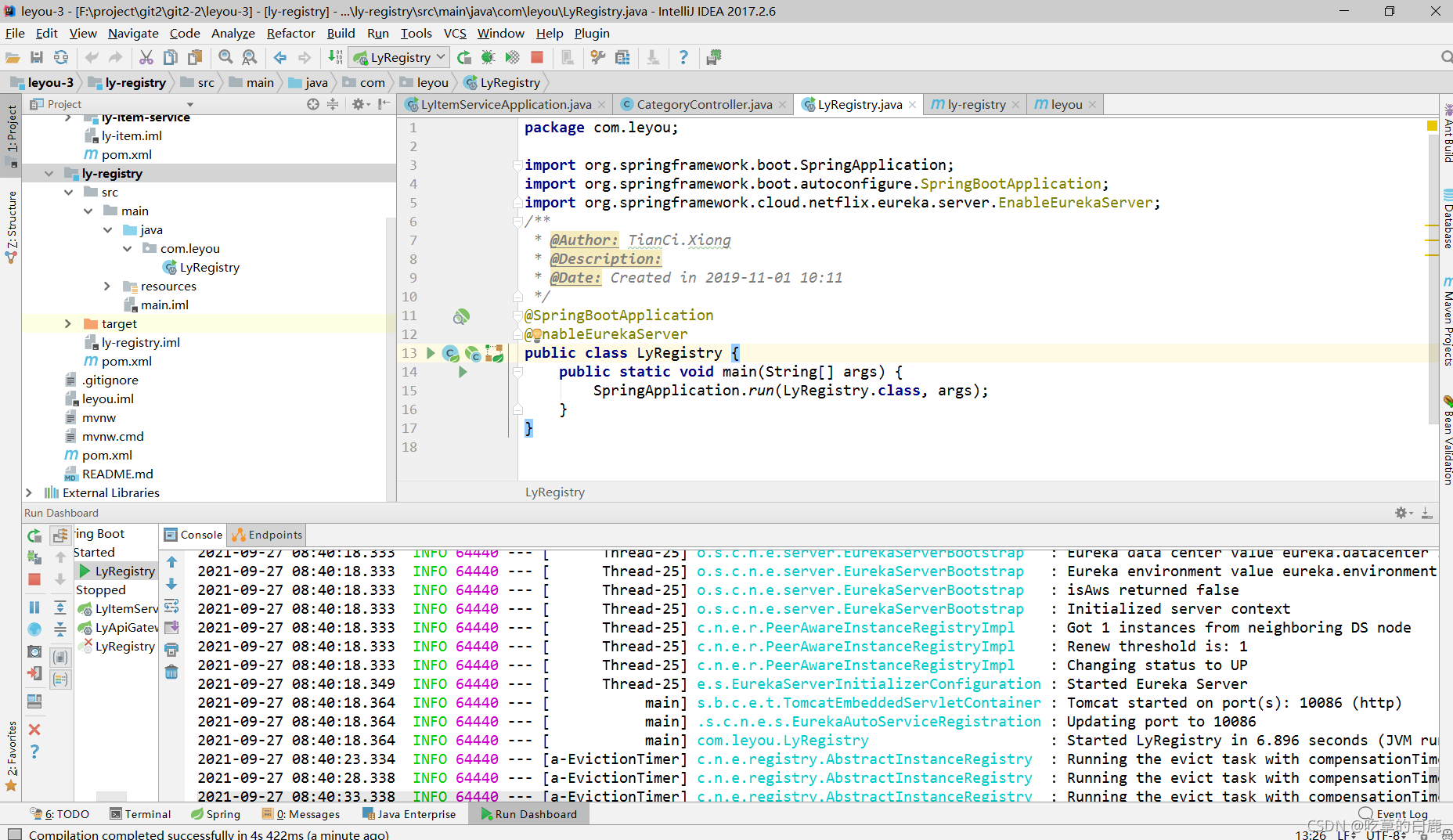Image resolution: width=1453 pixels, height=840 pixels.
Task: Click the Paste toolbar icon
Action: pyautogui.click(x=194, y=57)
